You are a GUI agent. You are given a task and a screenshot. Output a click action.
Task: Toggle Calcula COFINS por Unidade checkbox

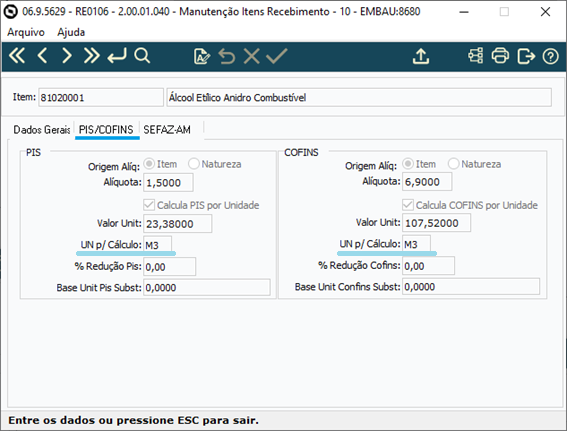point(408,205)
